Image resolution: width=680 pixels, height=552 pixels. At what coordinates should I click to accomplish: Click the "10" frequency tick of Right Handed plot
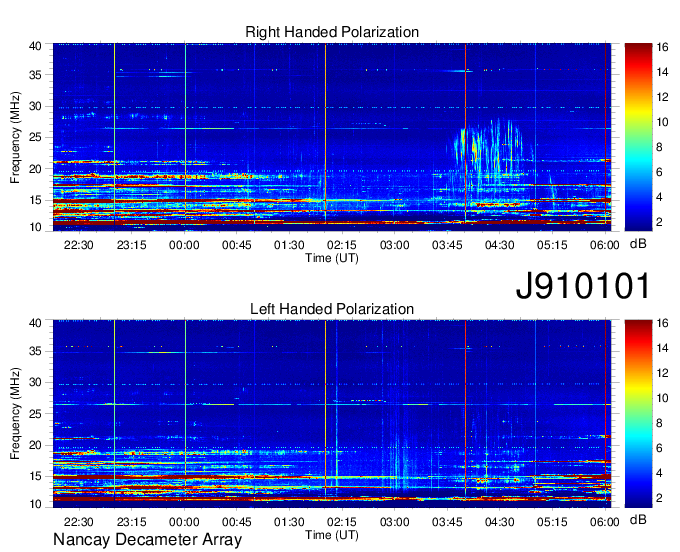[35, 227]
